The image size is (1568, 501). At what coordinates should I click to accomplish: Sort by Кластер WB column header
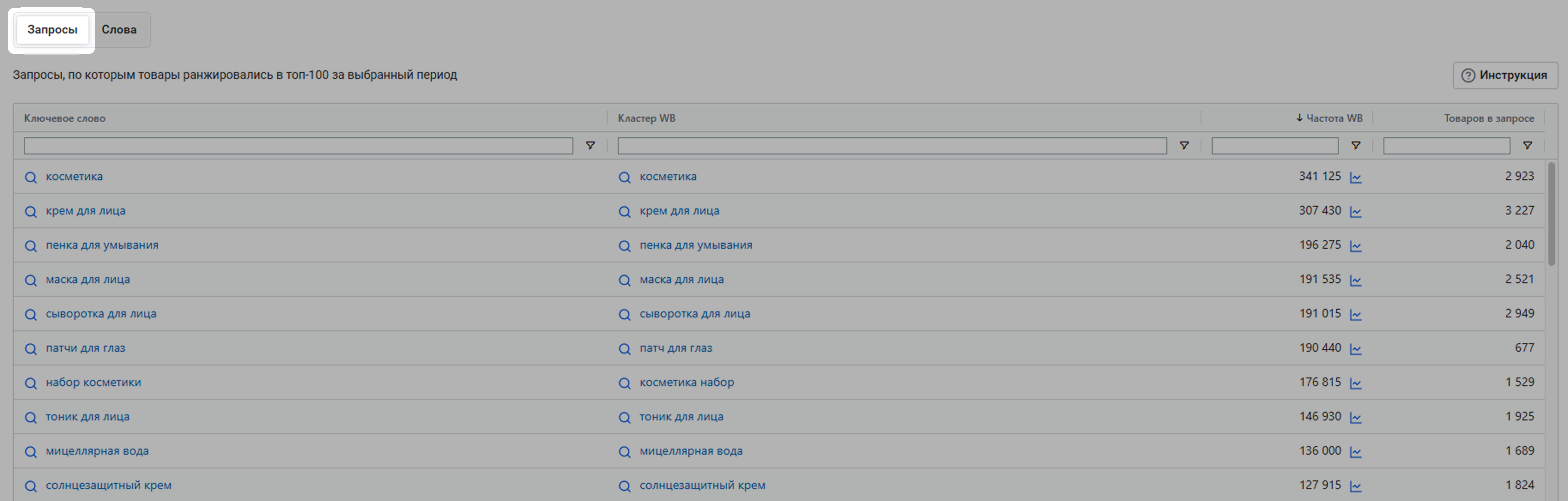click(646, 118)
